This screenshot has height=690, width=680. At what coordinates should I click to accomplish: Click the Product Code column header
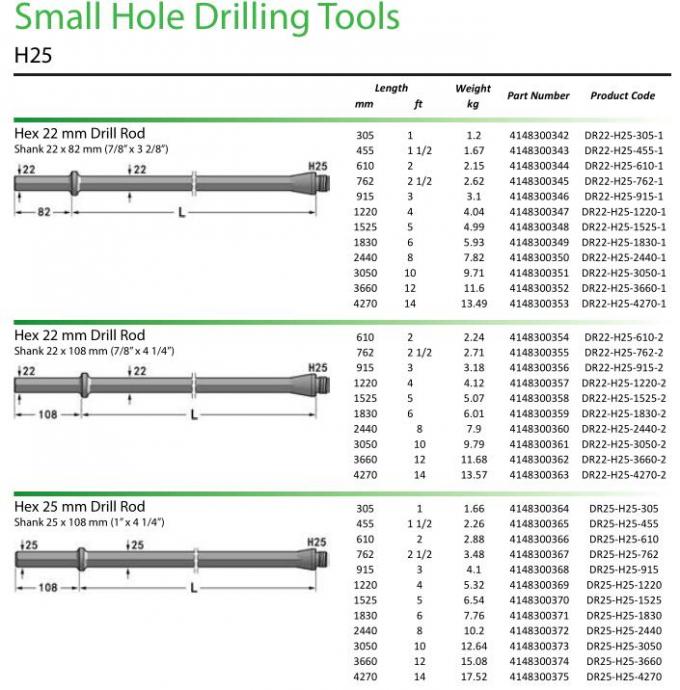(x=622, y=96)
